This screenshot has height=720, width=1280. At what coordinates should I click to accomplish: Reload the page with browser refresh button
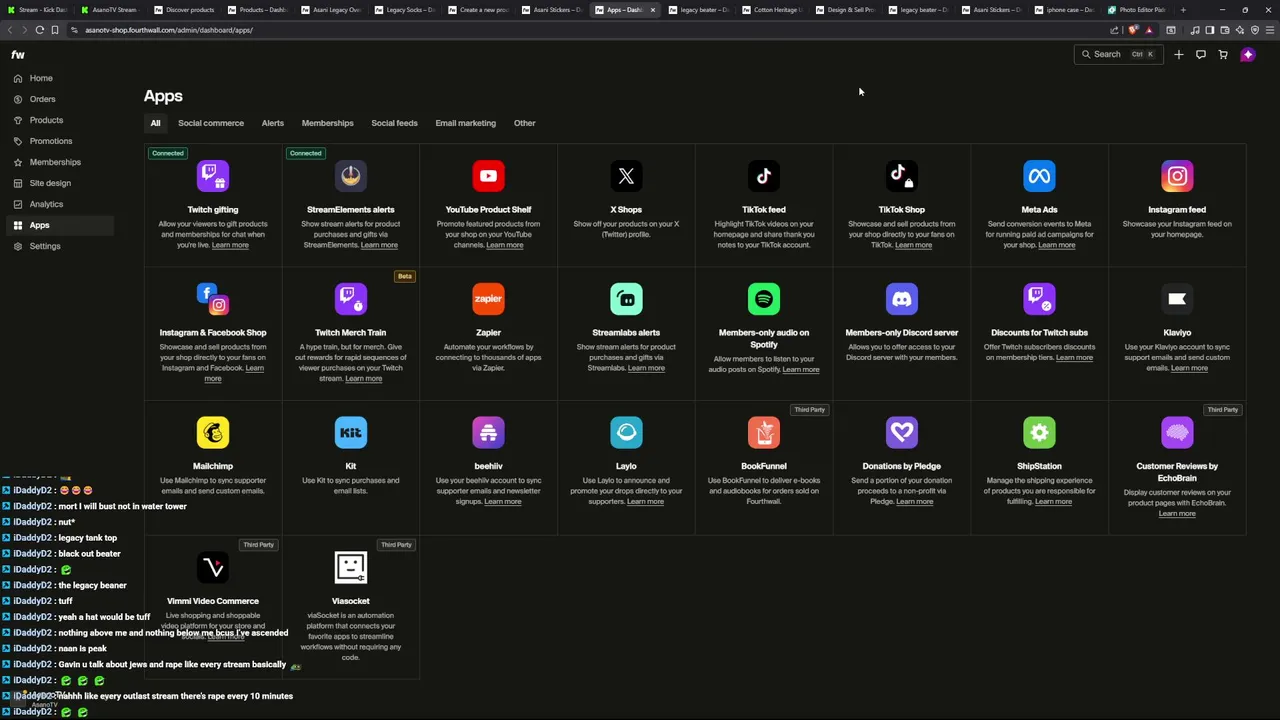tap(40, 30)
